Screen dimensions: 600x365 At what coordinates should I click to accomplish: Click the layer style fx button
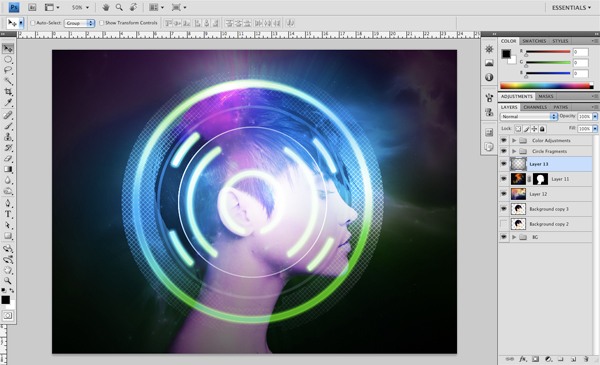pyautogui.click(x=523, y=359)
